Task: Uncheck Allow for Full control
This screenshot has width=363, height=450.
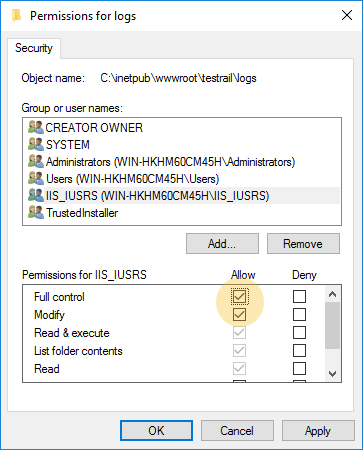Action: pos(239,296)
